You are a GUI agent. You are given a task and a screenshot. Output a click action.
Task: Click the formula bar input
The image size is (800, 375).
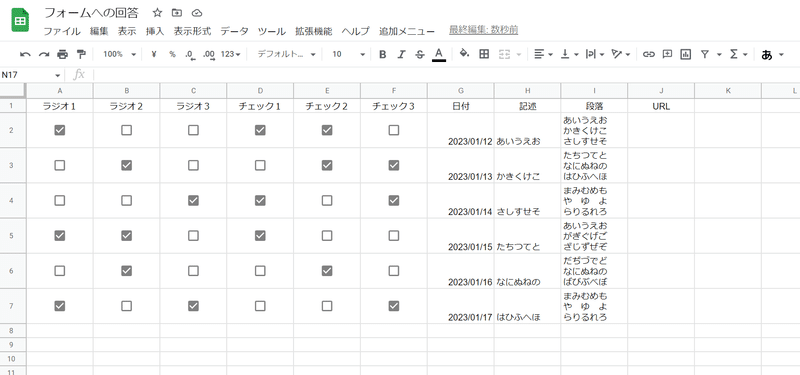(446, 75)
